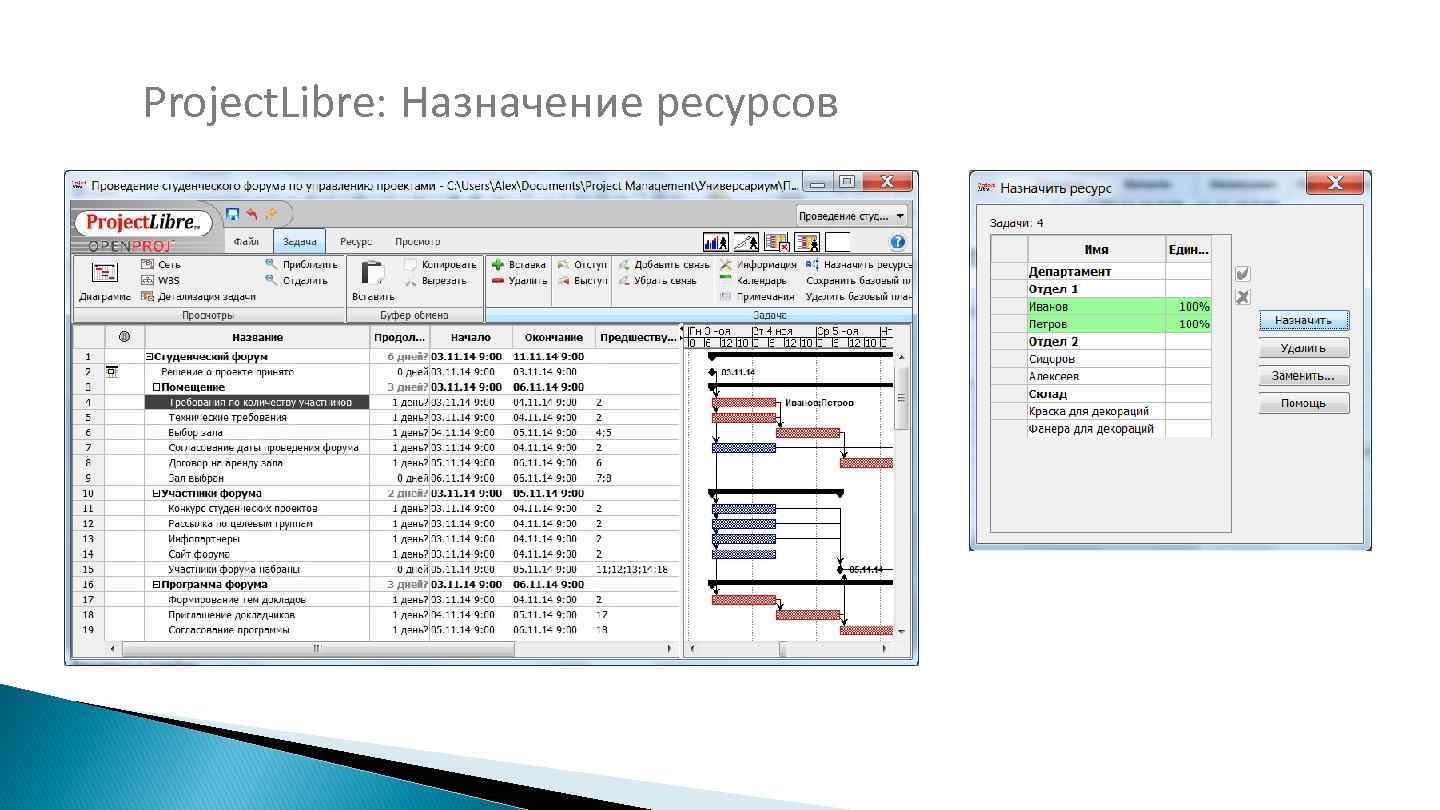Click the blank field beside the view icons
1440x810 pixels.
point(838,242)
